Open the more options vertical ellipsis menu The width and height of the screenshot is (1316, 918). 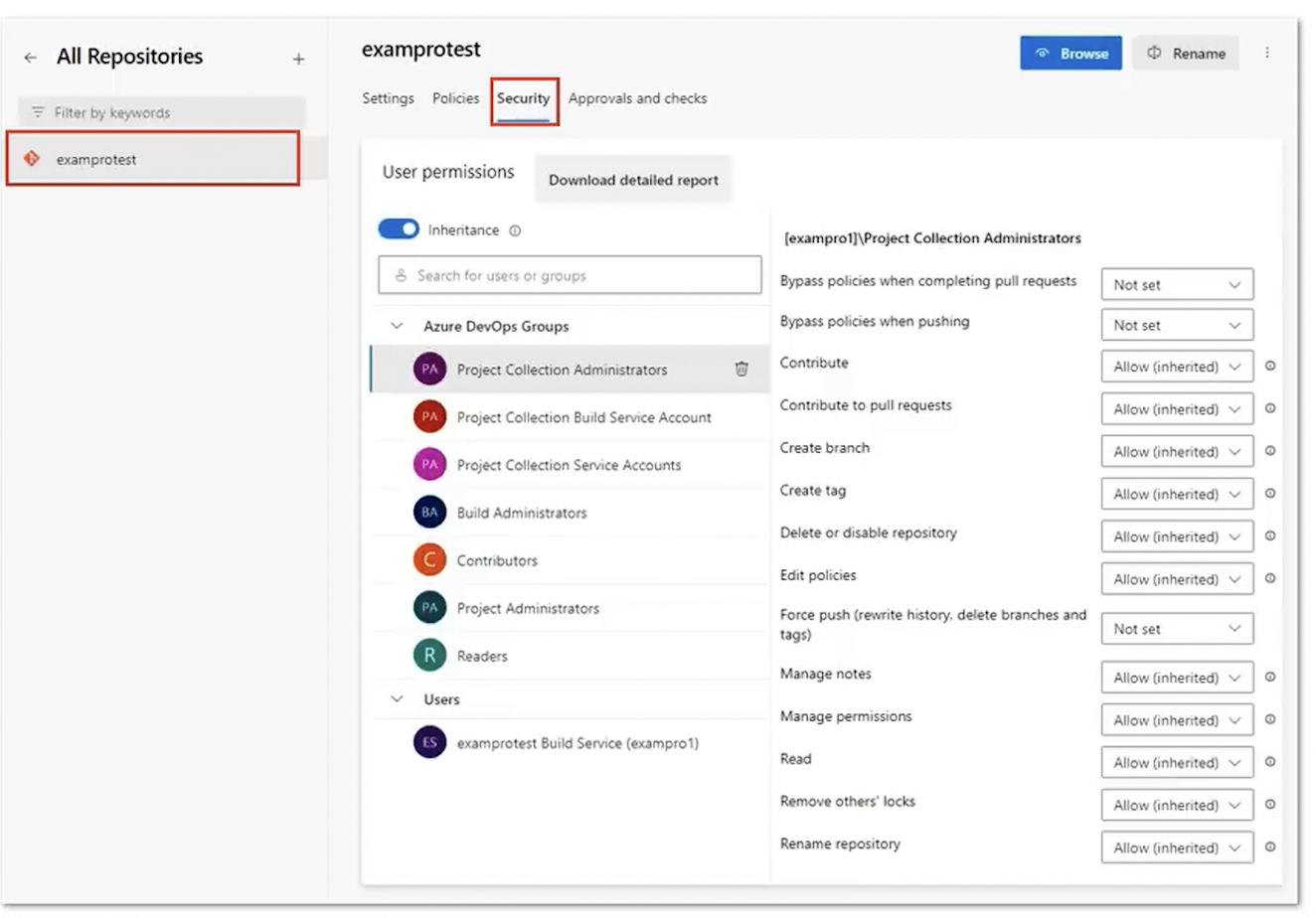tap(1266, 53)
